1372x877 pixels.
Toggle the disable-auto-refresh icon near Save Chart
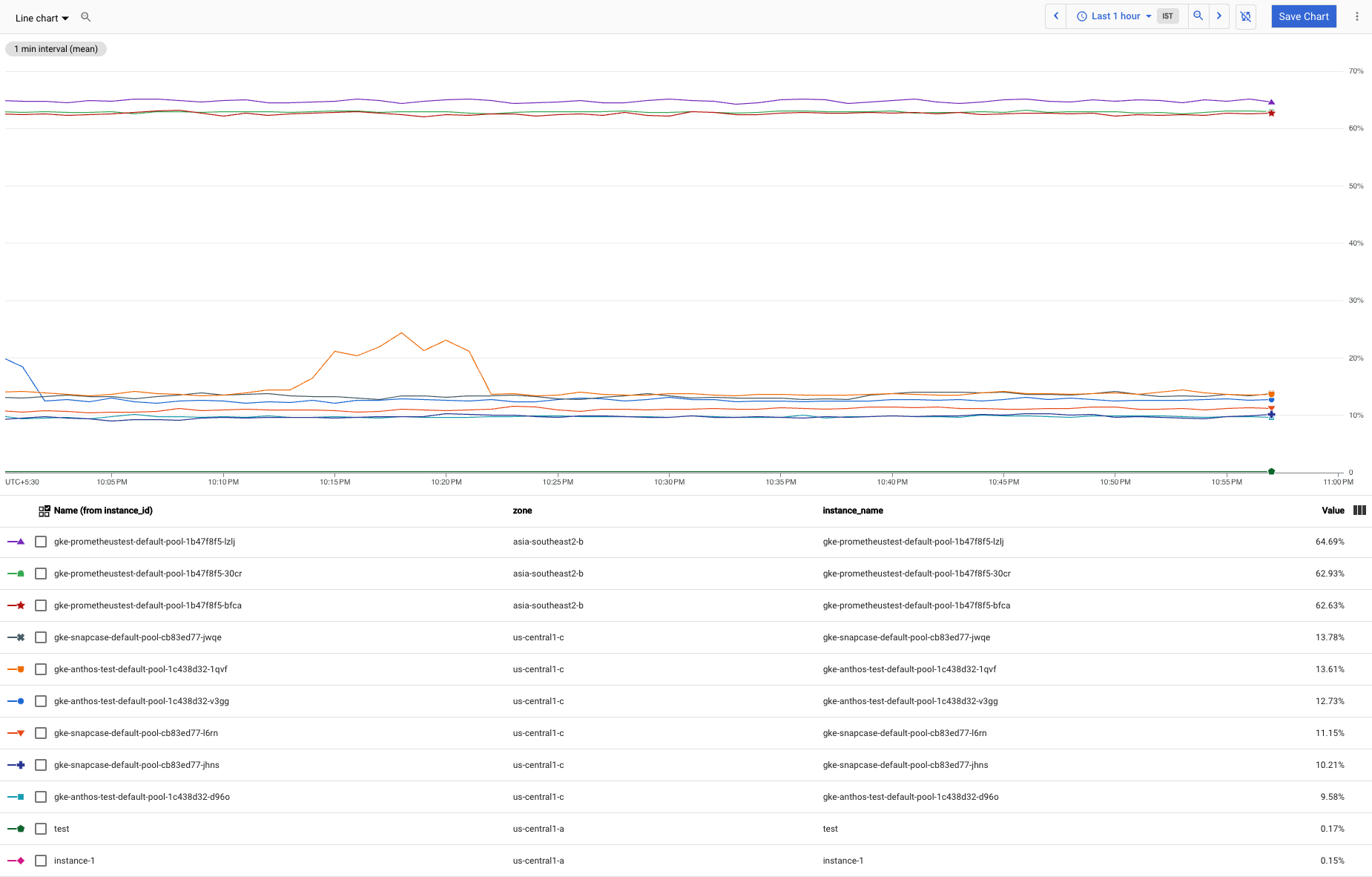(1246, 16)
